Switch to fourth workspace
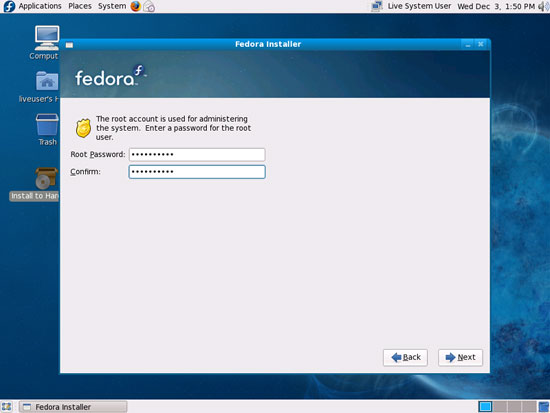Viewport: 550px width, 413px height. point(529,407)
